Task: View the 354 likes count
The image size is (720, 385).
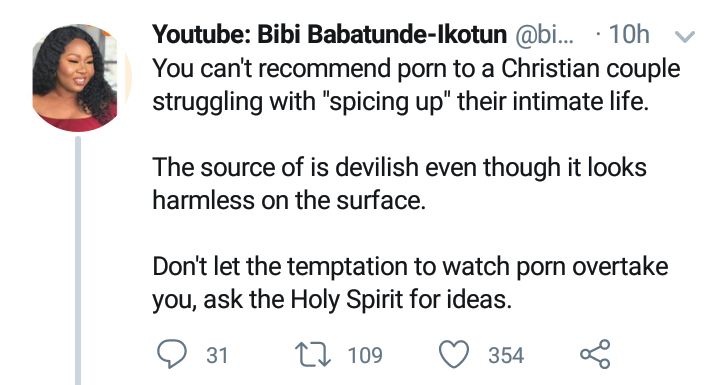Action: (506, 355)
